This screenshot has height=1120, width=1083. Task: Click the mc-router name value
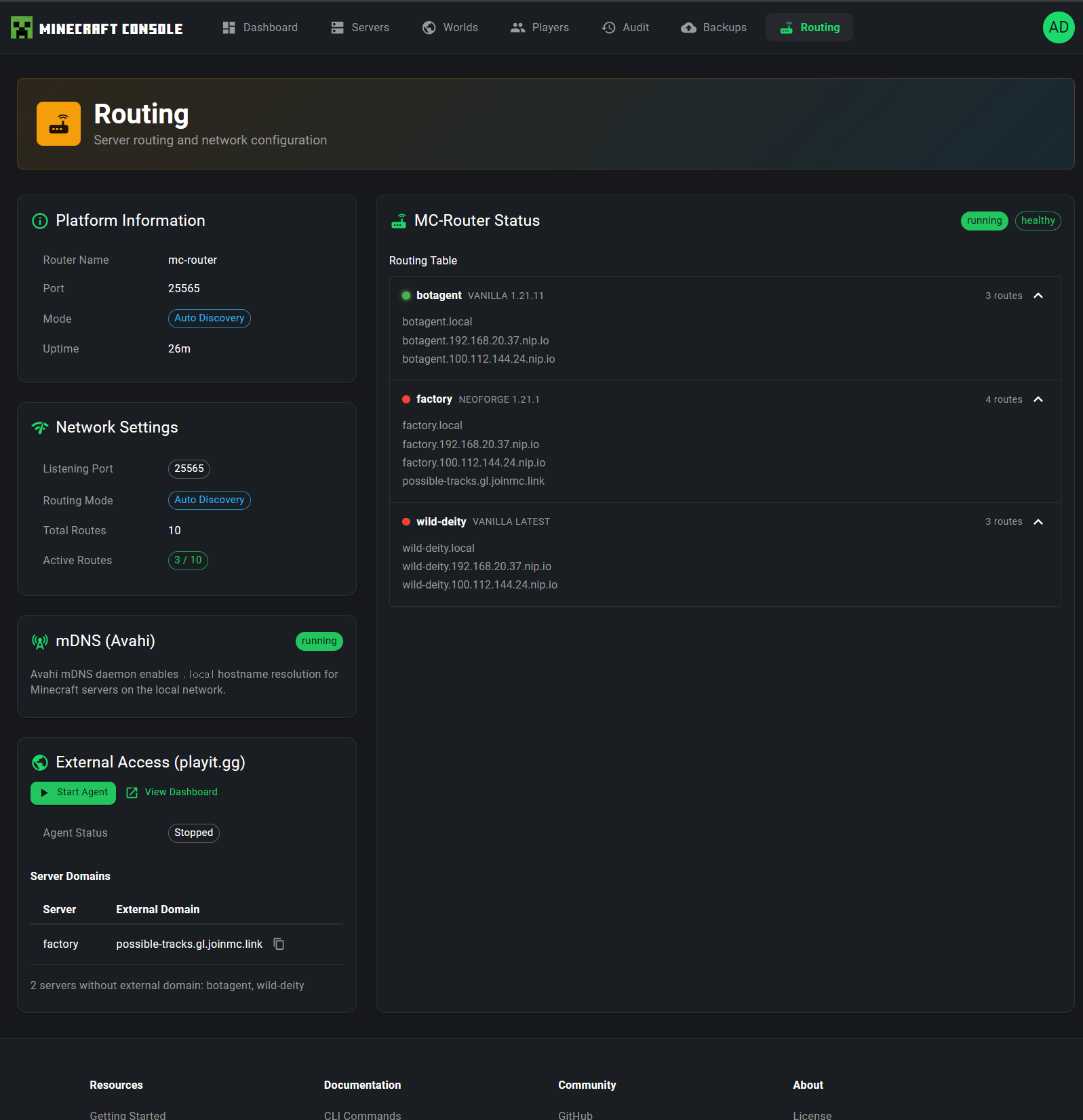(x=193, y=260)
